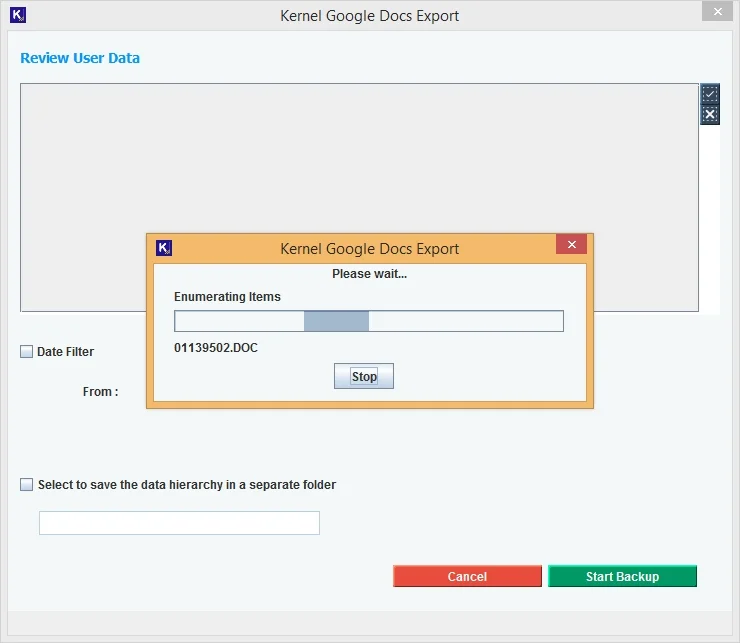Click the deselect-all X icon
Screen dimensions: 740x643
point(709,115)
